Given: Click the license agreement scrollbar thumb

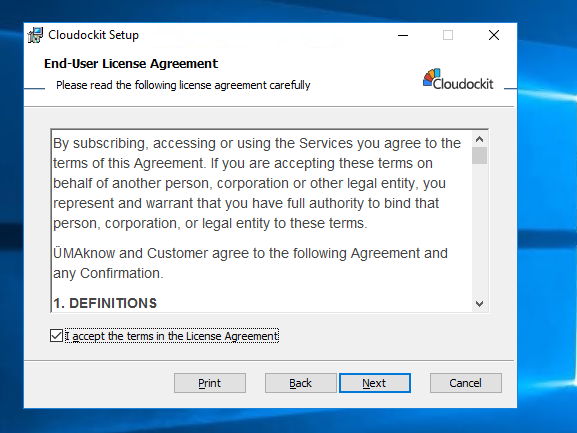Looking at the screenshot, I should 479,156.
